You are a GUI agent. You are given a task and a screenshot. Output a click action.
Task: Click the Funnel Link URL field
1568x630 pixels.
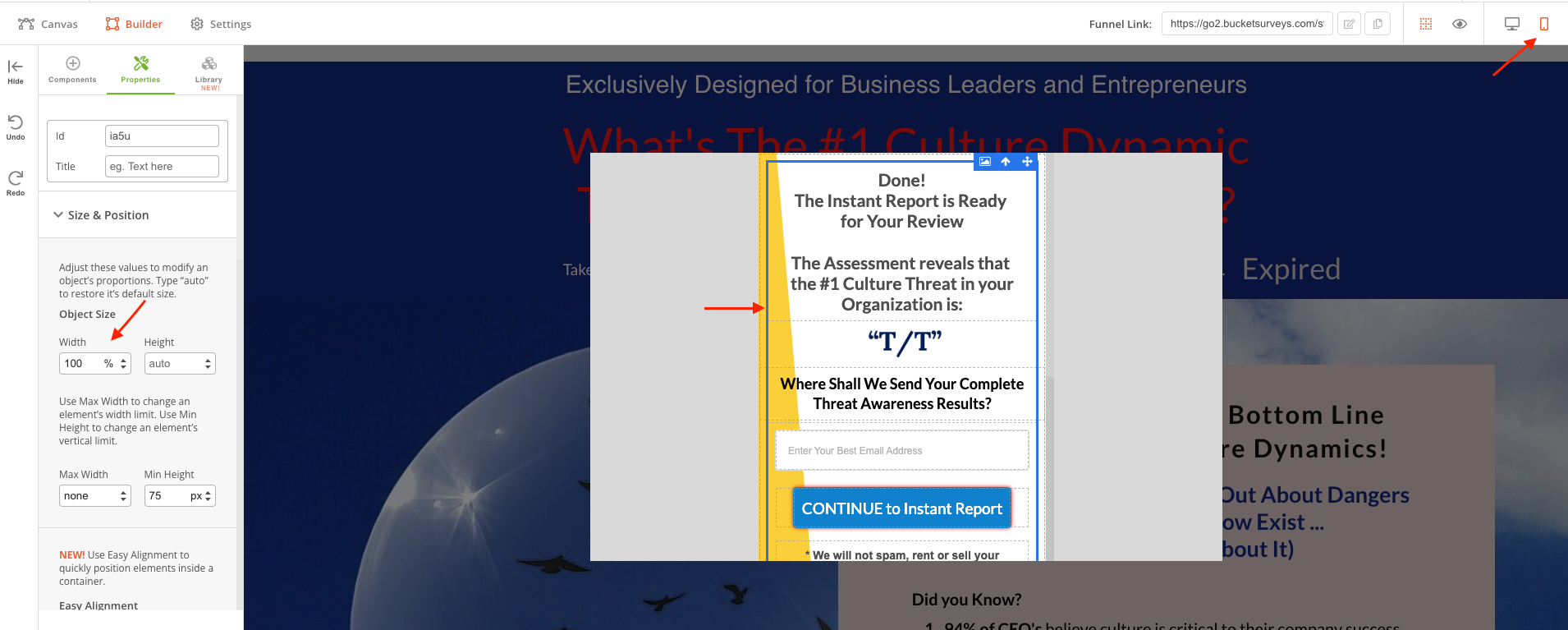[1247, 24]
